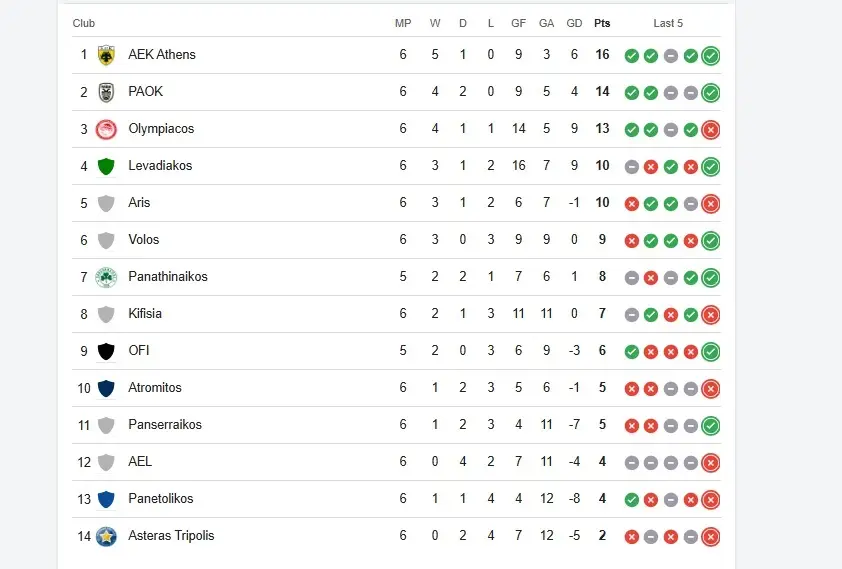The height and width of the screenshot is (569, 842).
Task: Click the black OFI crest
Action: (x=106, y=351)
